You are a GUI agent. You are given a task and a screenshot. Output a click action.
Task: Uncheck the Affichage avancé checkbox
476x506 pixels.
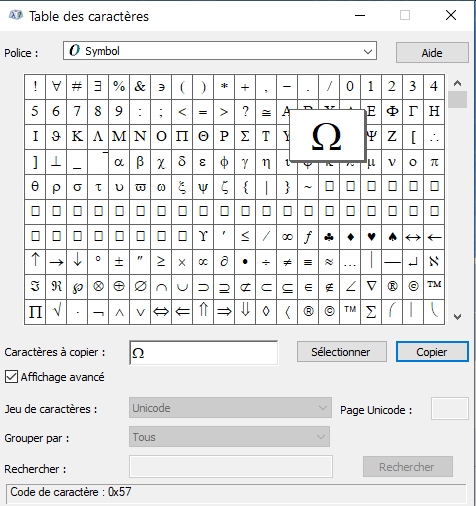click(x=11, y=377)
